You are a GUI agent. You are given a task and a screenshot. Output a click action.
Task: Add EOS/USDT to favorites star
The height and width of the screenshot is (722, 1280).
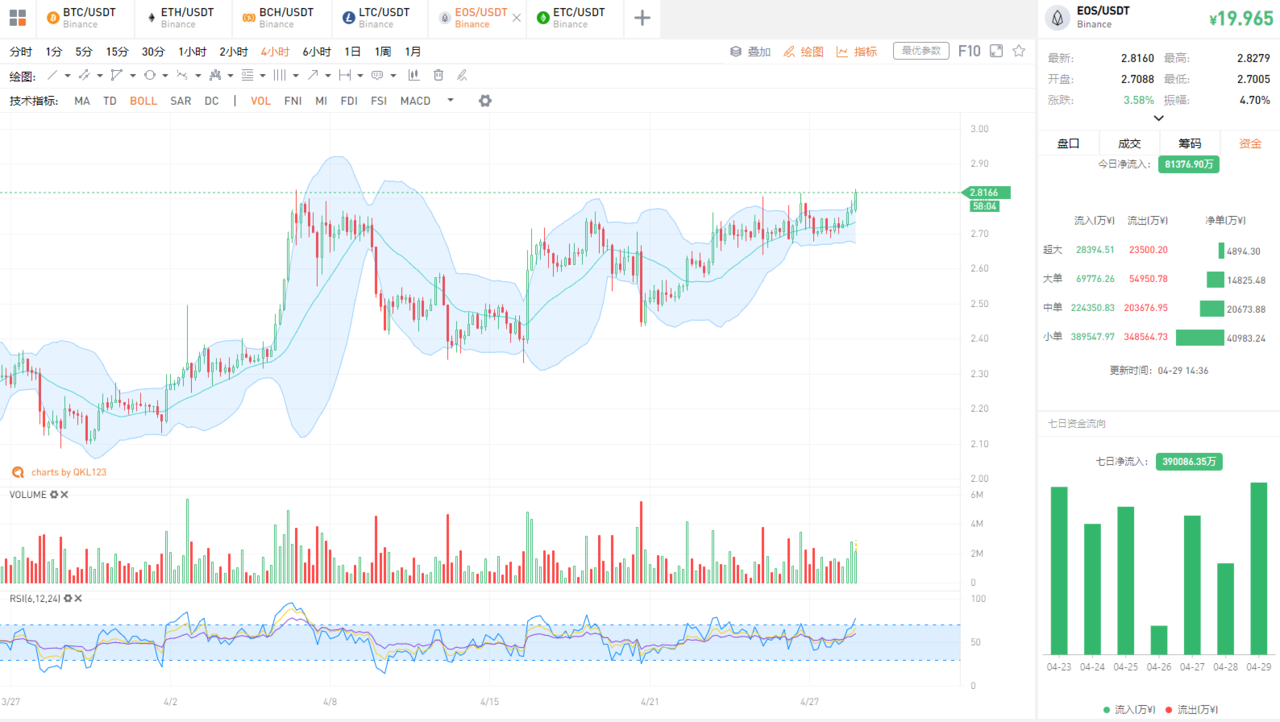click(1019, 51)
